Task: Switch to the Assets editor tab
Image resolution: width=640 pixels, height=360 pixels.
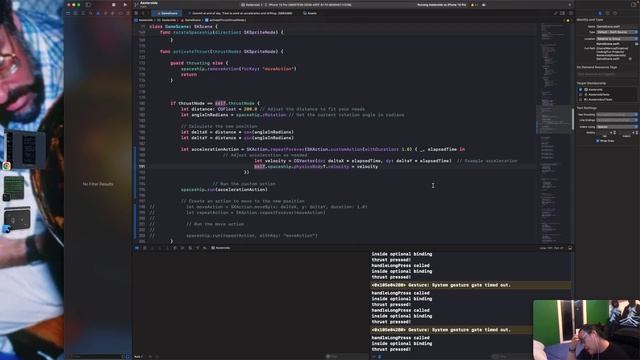Action: click(310, 13)
